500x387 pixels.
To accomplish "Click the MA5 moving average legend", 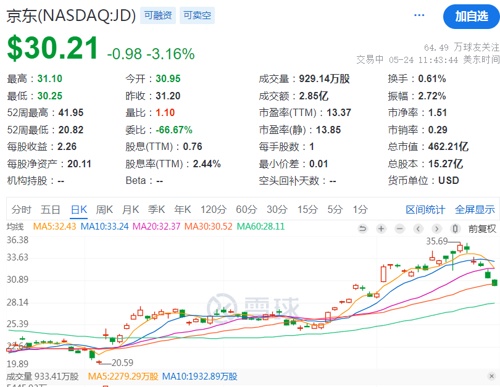I will pos(55,227).
